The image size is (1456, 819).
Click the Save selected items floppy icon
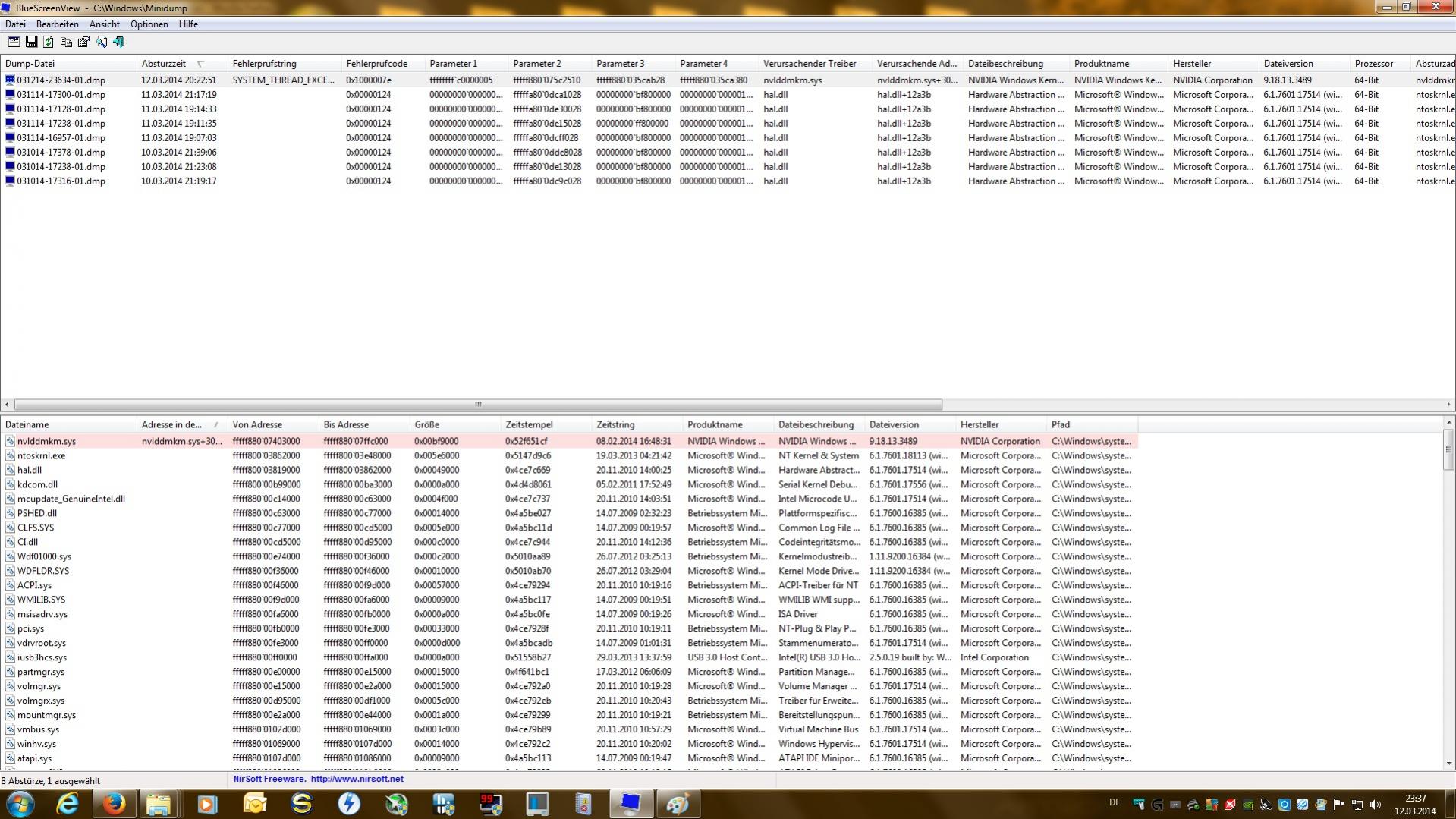click(31, 43)
